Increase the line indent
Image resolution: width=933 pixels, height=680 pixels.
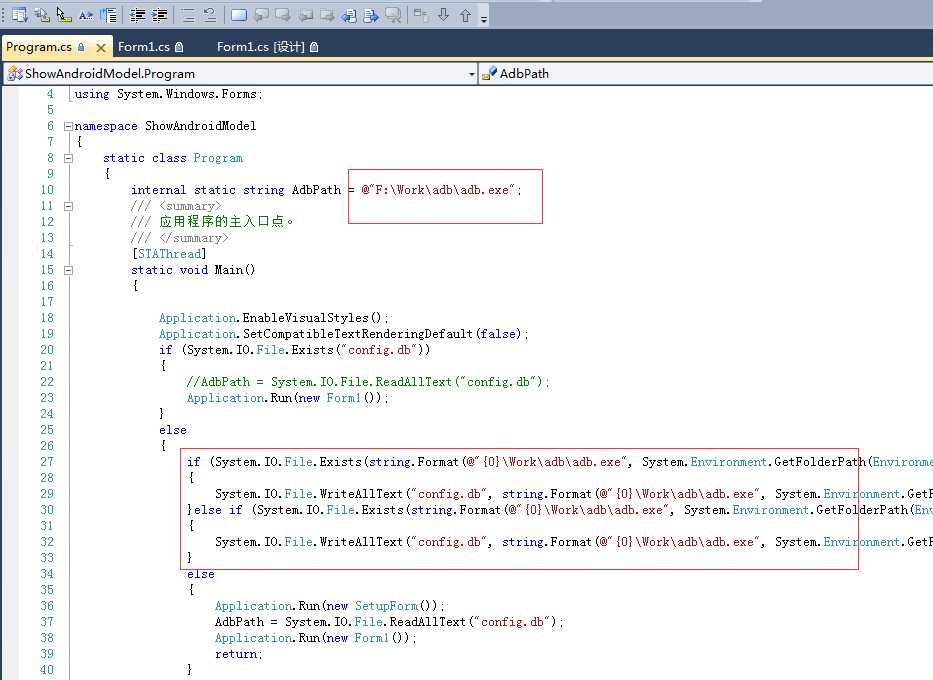pyautogui.click(x=159, y=15)
